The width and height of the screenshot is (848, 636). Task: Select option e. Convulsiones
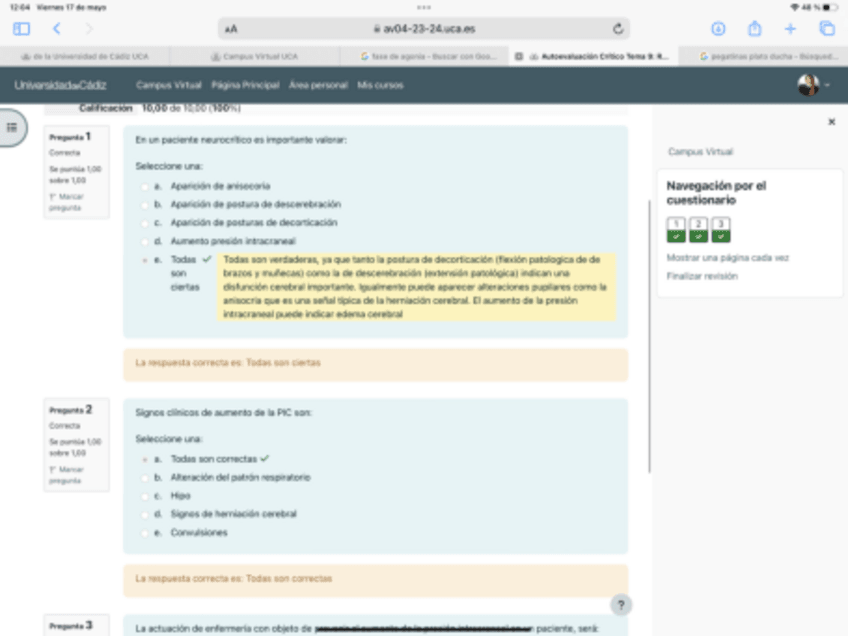(144, 533)
